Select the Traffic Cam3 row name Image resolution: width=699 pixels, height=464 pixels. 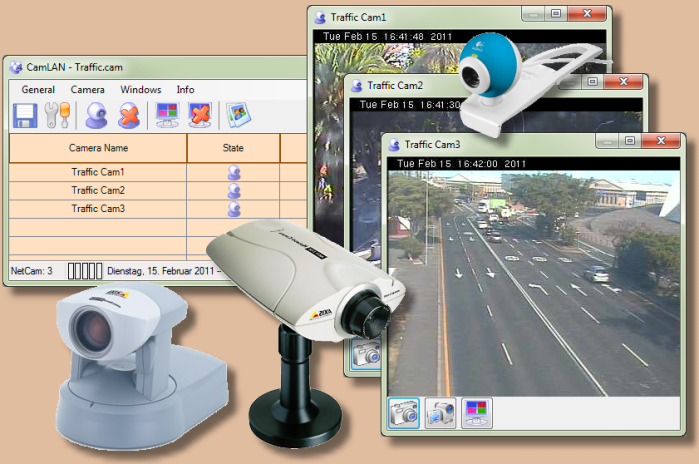(x=98, y=209)
